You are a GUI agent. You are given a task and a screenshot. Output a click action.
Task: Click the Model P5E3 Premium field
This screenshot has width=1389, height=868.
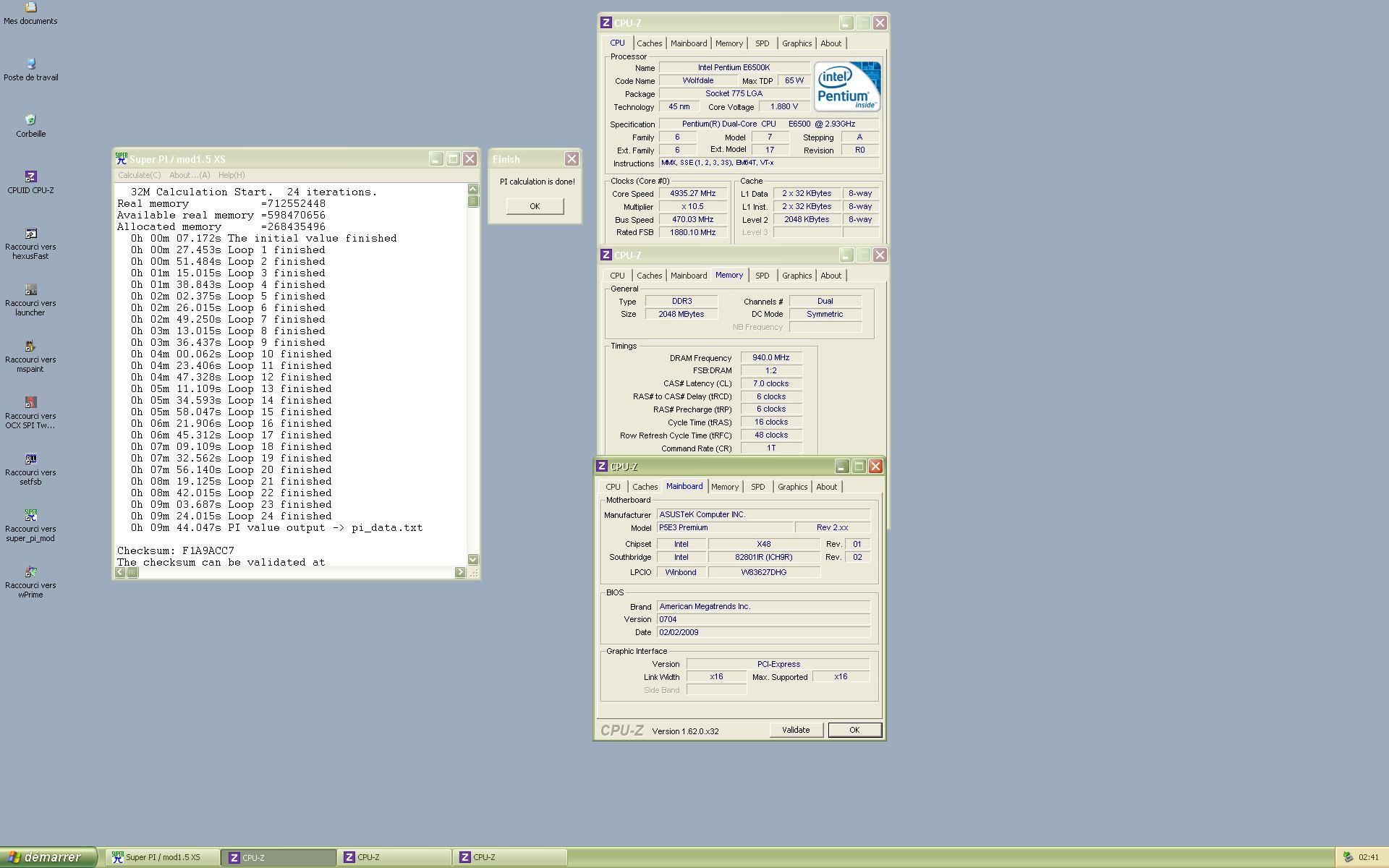coord(724,527)
